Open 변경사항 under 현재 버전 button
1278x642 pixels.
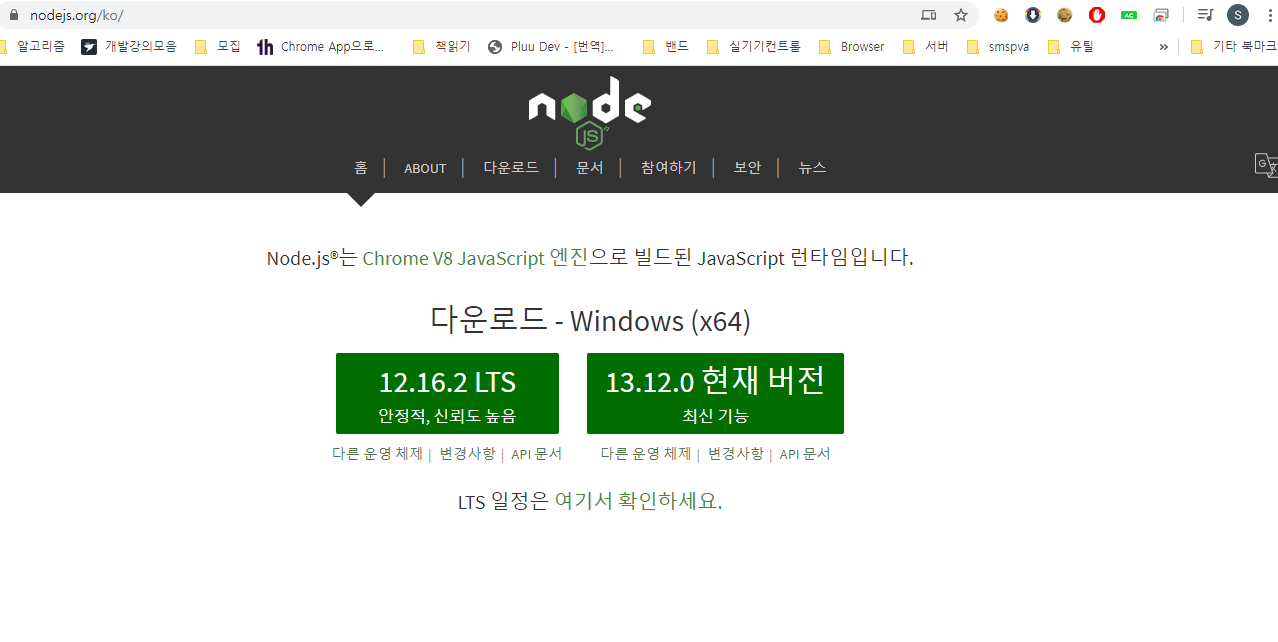click(x=736, y=453)
